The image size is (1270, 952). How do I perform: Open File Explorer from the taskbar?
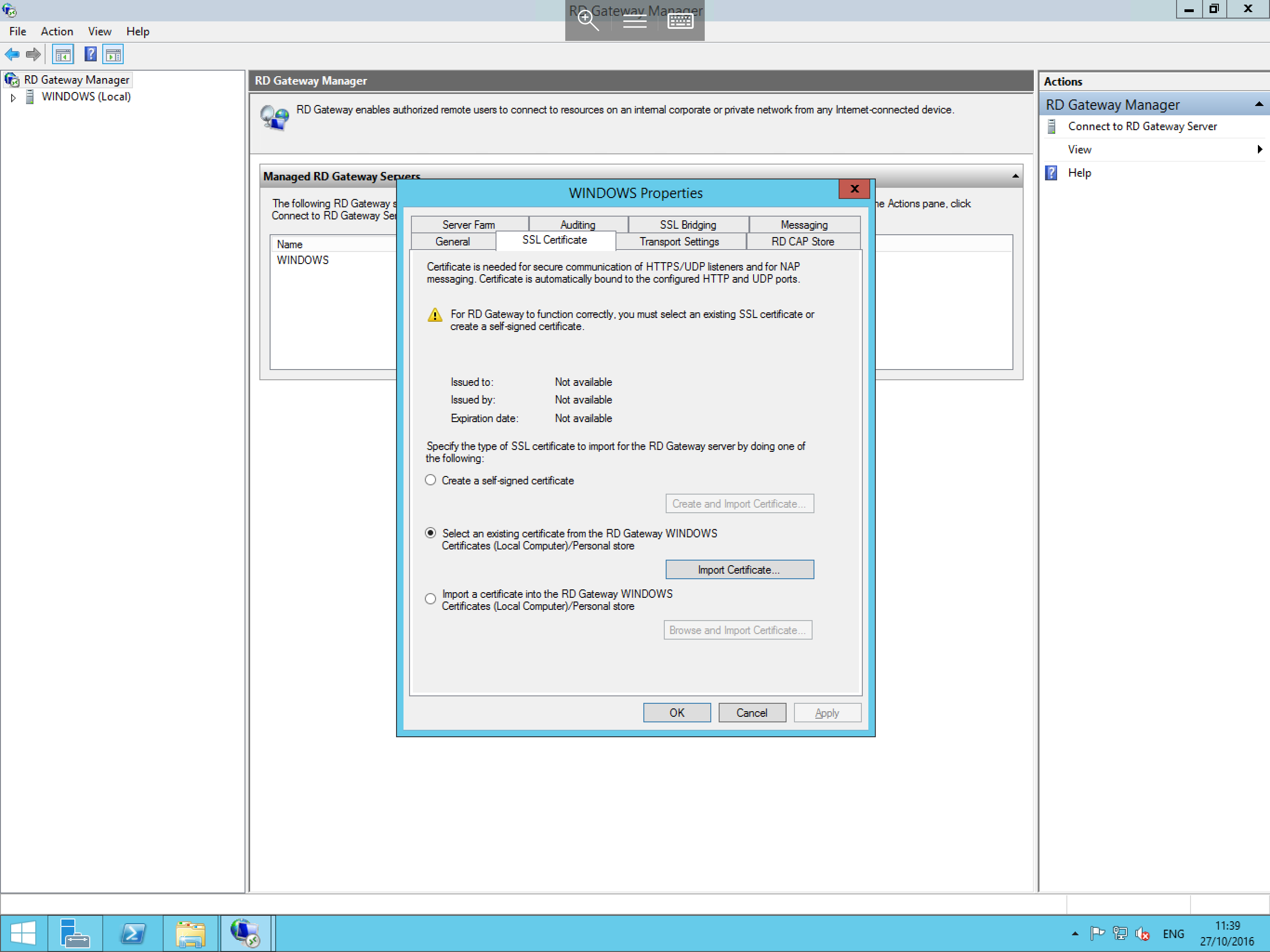(191, 933)
